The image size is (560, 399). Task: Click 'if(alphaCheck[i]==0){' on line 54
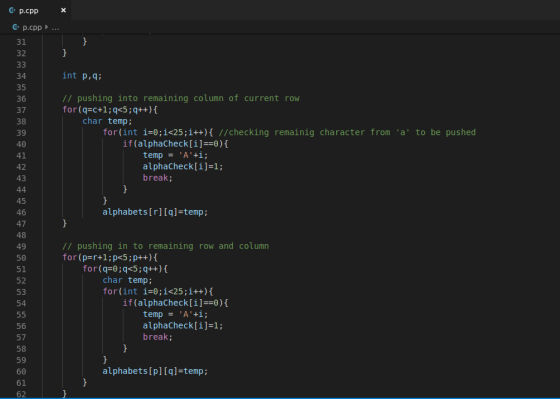[x=176, y=303]
